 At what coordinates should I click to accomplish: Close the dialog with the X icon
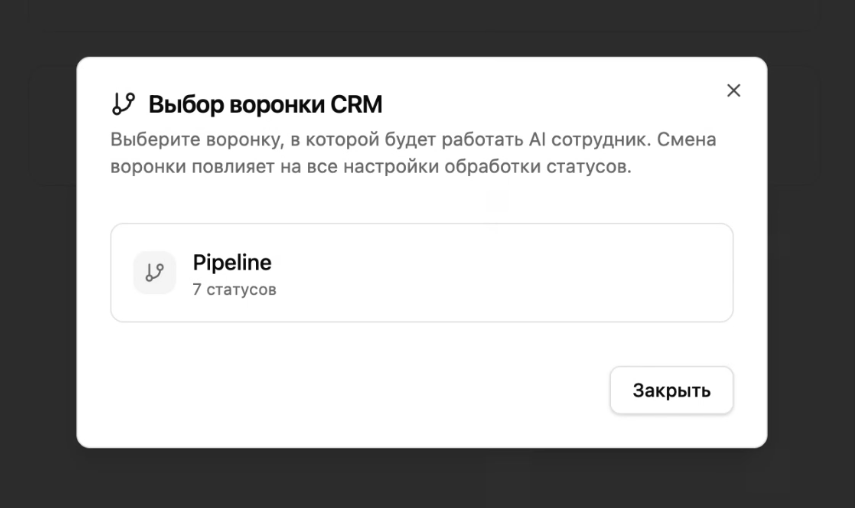tap(733, 91)
